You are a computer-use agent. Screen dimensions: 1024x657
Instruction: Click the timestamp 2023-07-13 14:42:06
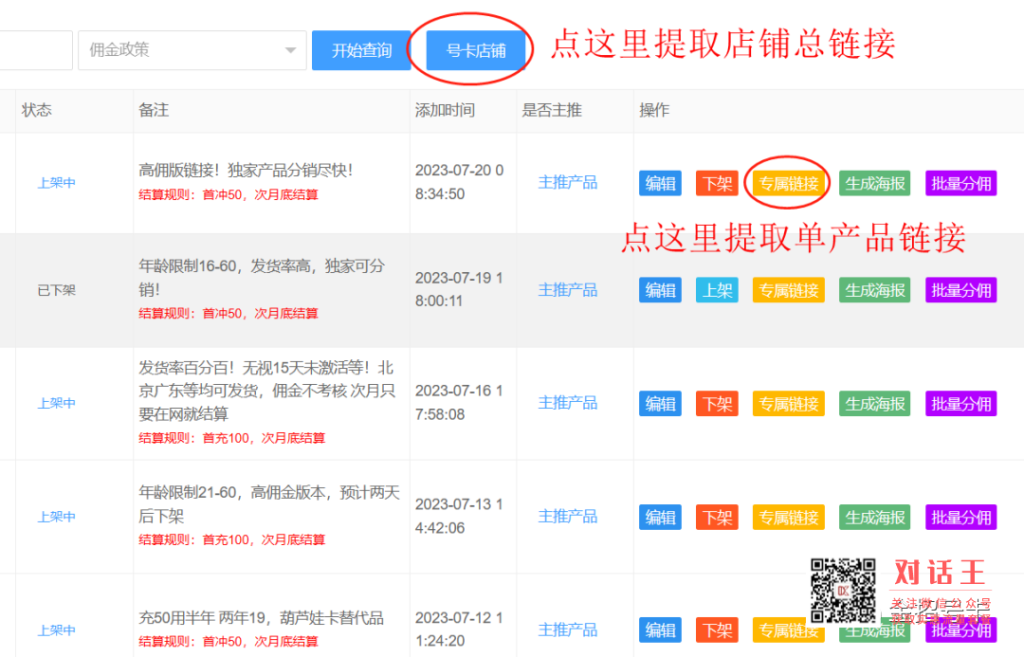pos(459,516)
